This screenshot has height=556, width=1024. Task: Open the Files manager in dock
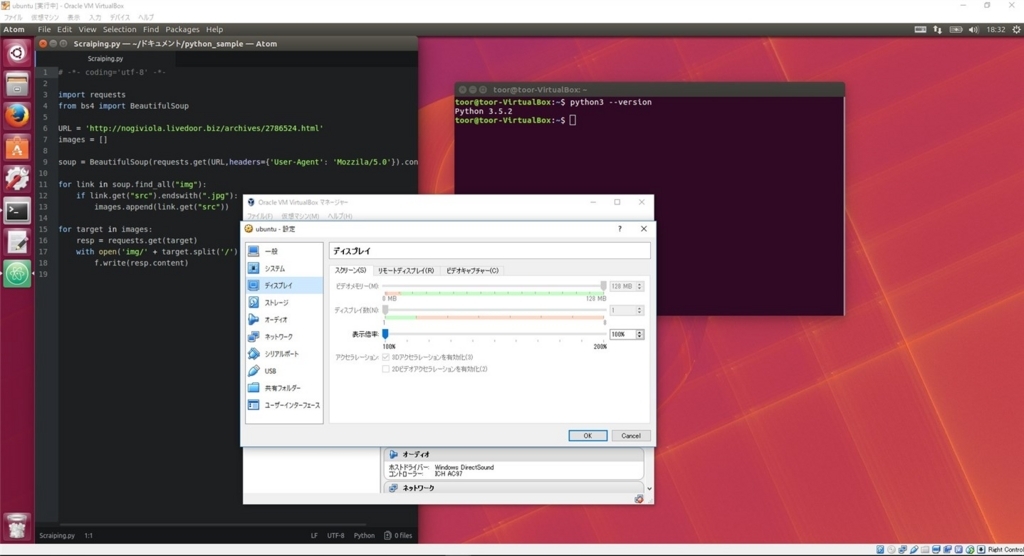[x=17, y=85]
